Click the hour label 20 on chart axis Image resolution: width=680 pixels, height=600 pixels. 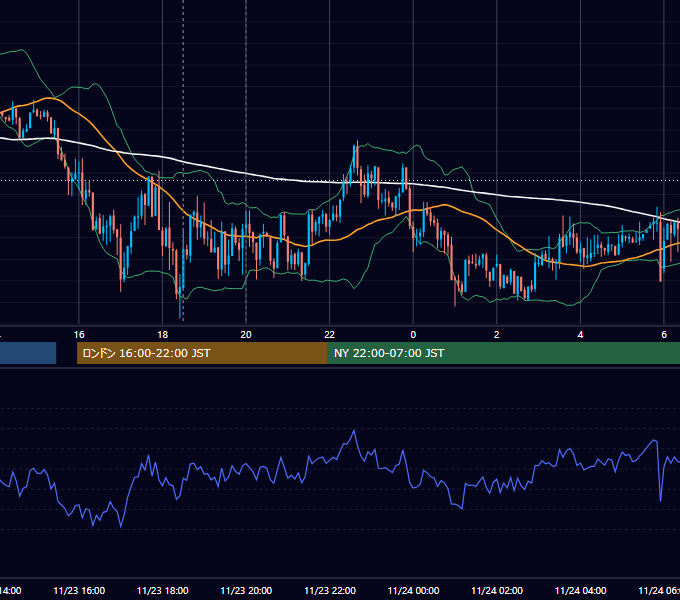246,335
